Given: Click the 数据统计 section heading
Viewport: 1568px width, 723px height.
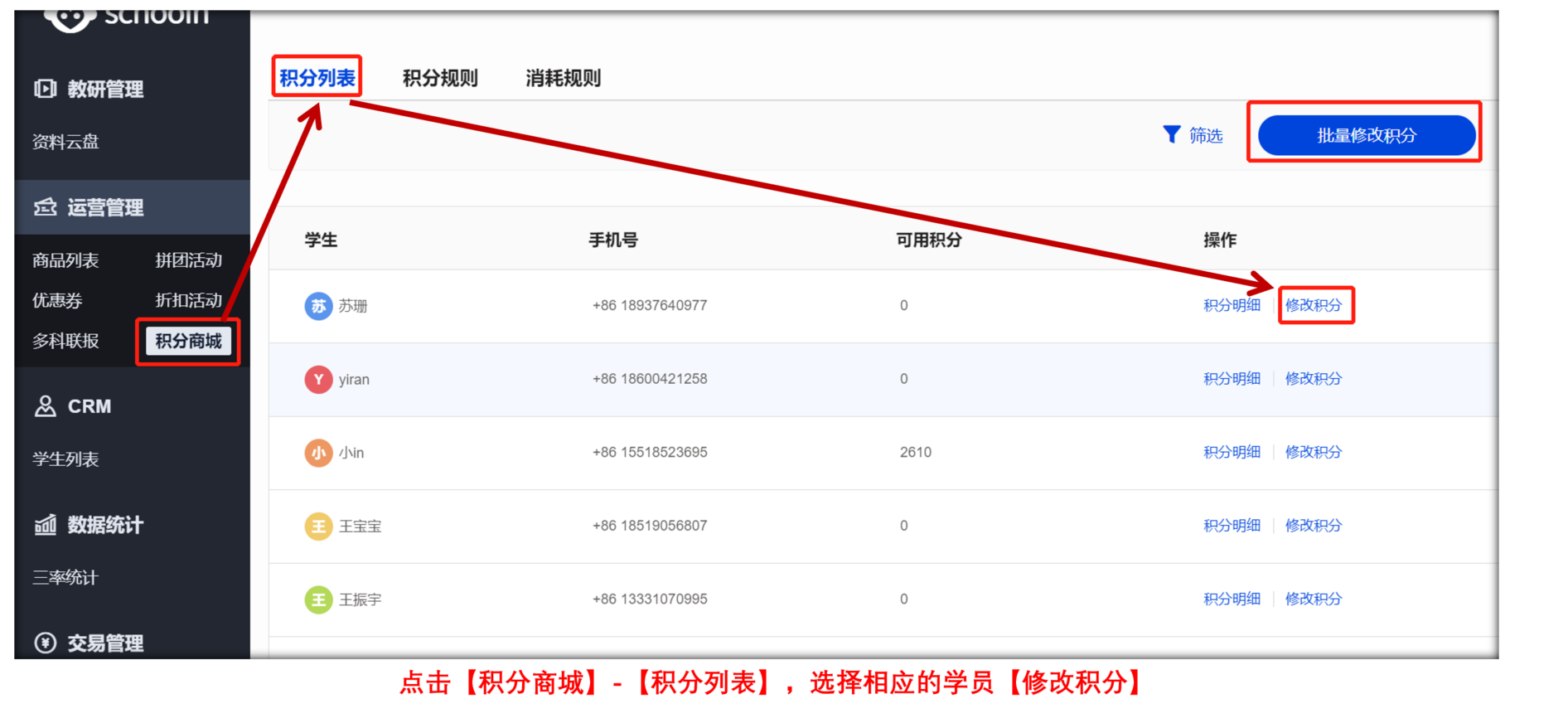Looking at the screenshot, I should [105, 525].
